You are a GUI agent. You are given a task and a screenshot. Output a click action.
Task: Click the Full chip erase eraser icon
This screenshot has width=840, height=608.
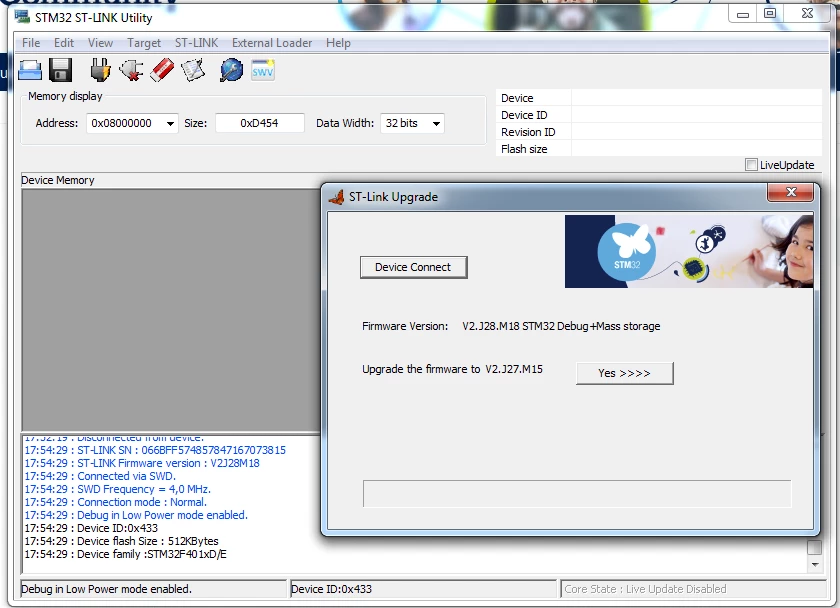click(x=162, y=70)
